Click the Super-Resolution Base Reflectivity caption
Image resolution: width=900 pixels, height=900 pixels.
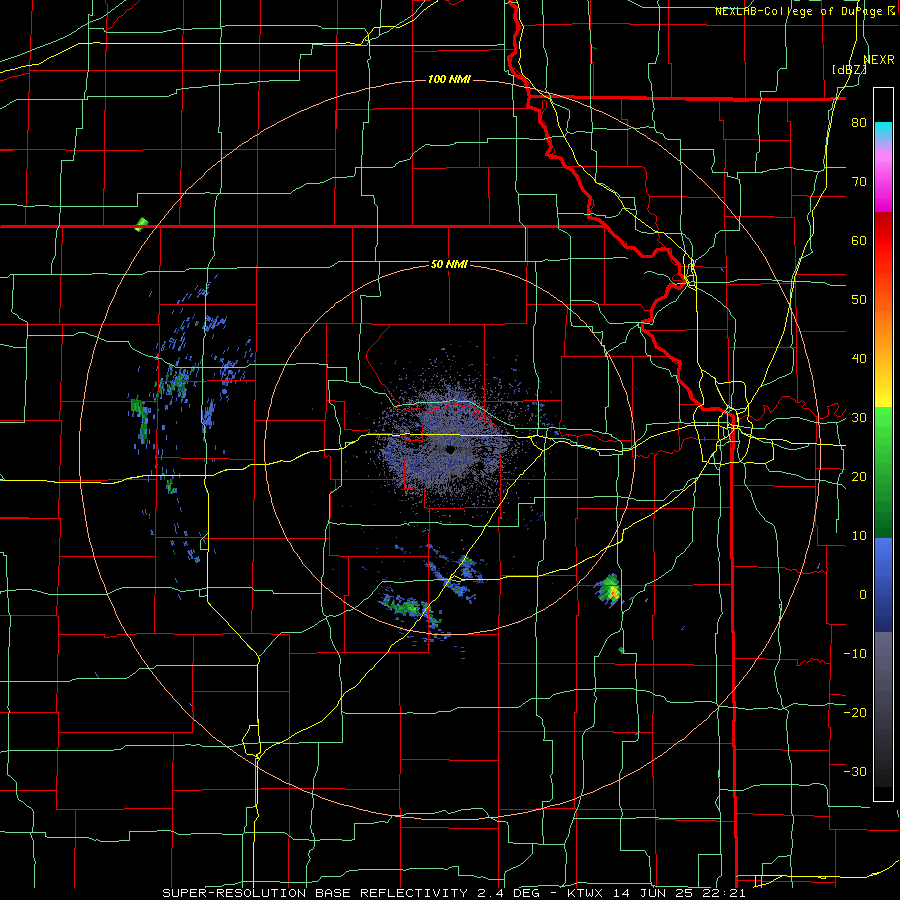click(453, 893)
